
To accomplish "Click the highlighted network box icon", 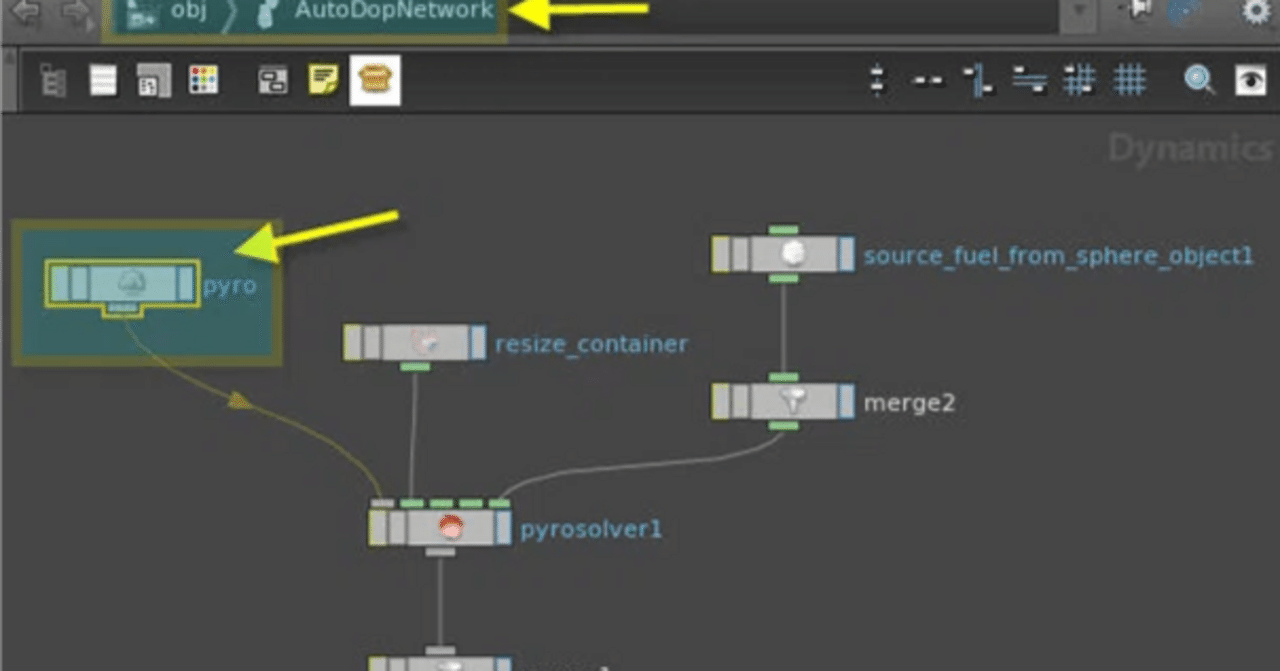I will (x=376, y=80).
